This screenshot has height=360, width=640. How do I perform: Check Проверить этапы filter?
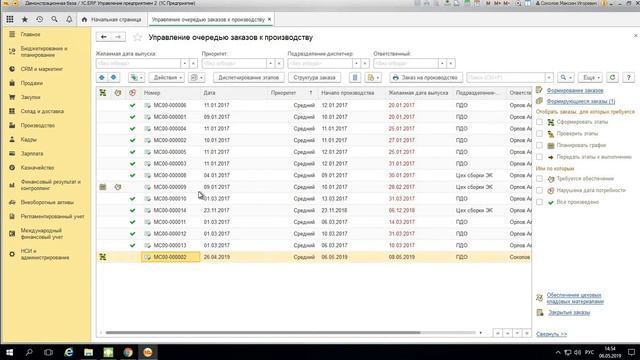tap(540, 133)
